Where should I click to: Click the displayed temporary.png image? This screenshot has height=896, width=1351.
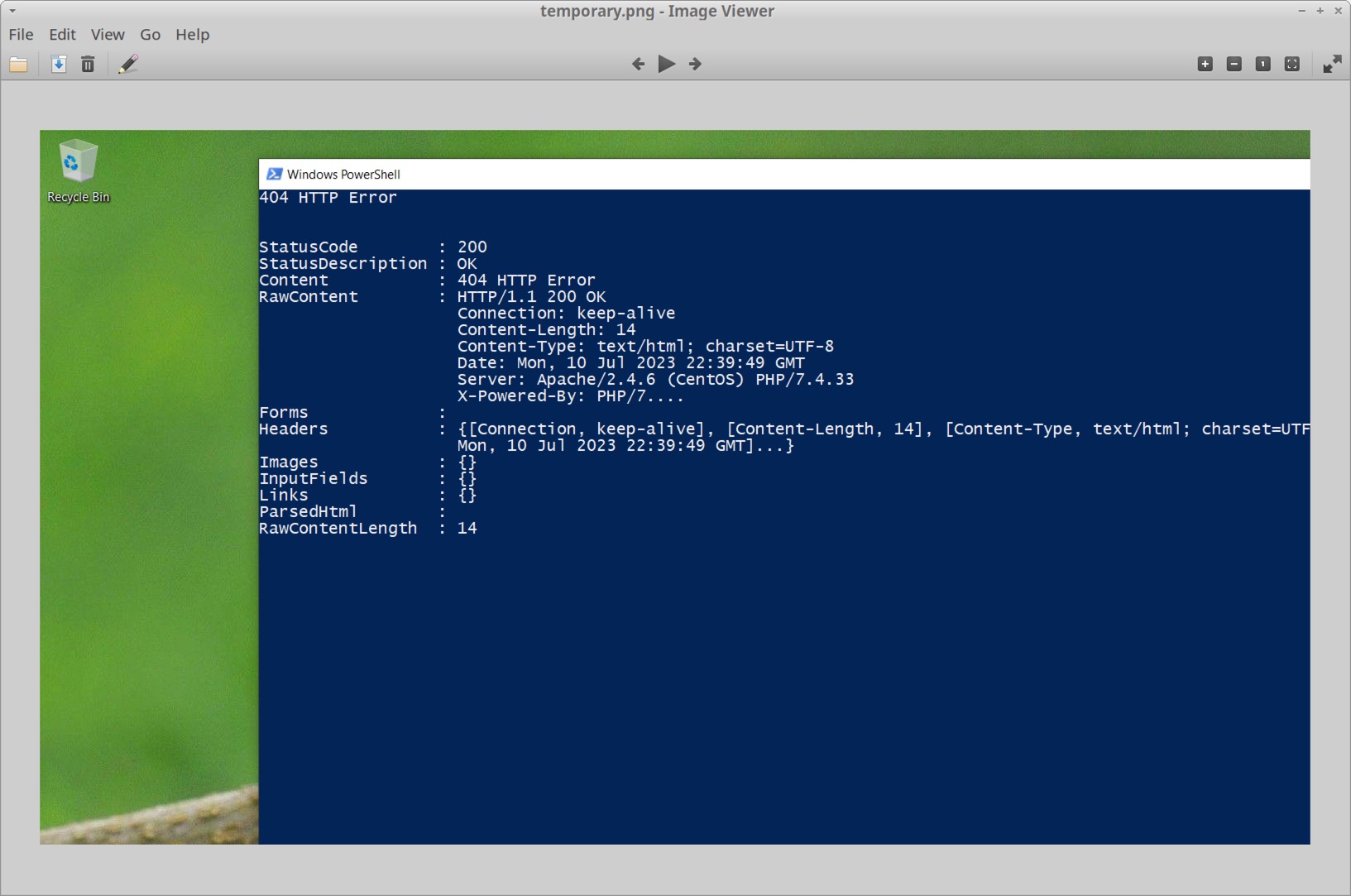click(675, 487)
